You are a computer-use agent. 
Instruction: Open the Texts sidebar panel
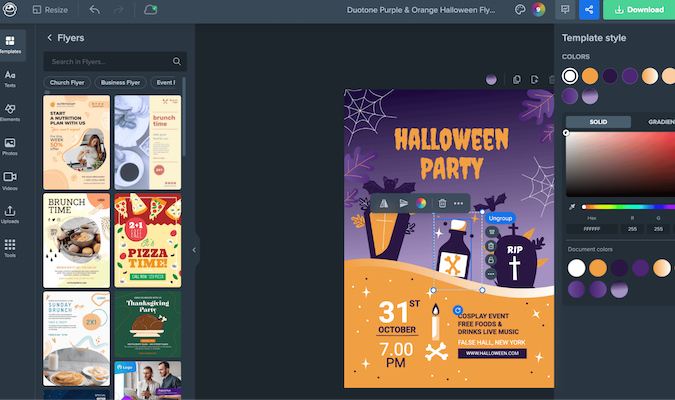(10, 79)
